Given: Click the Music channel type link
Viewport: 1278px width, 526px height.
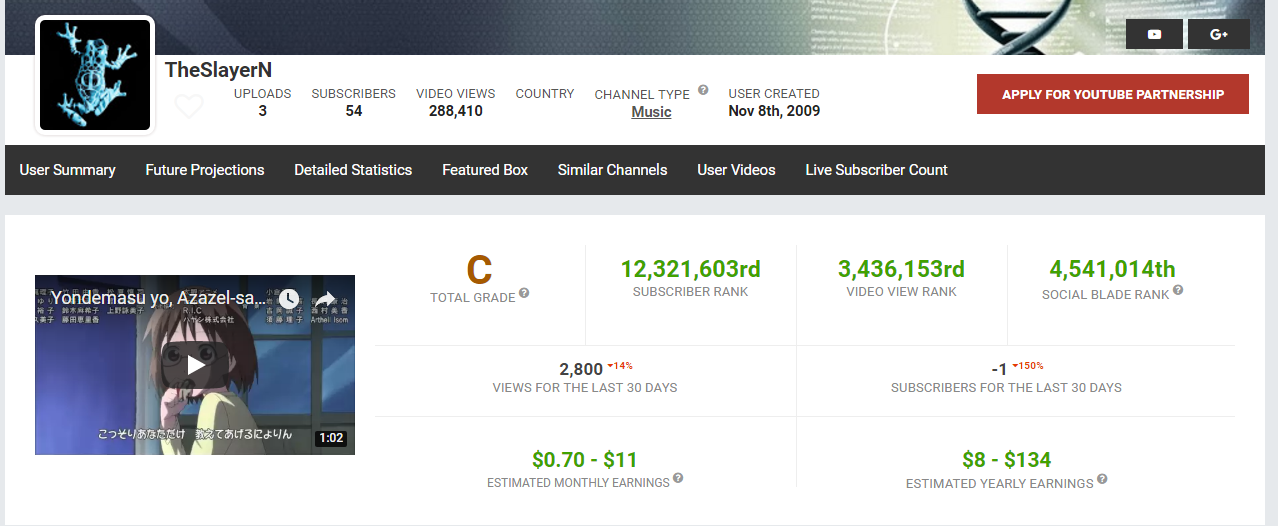Looking at the screenshot, I should click(651, 112).
